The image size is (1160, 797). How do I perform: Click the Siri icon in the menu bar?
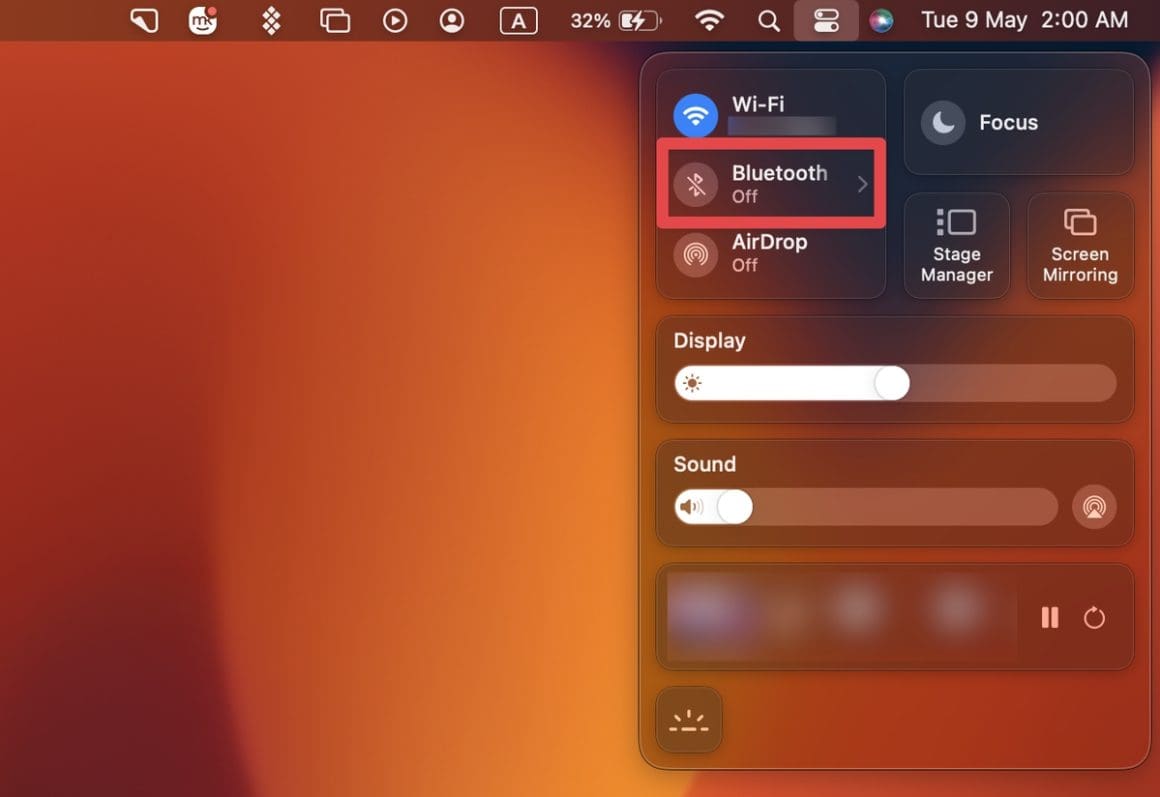pyautogui.click(x=881, y=20)
